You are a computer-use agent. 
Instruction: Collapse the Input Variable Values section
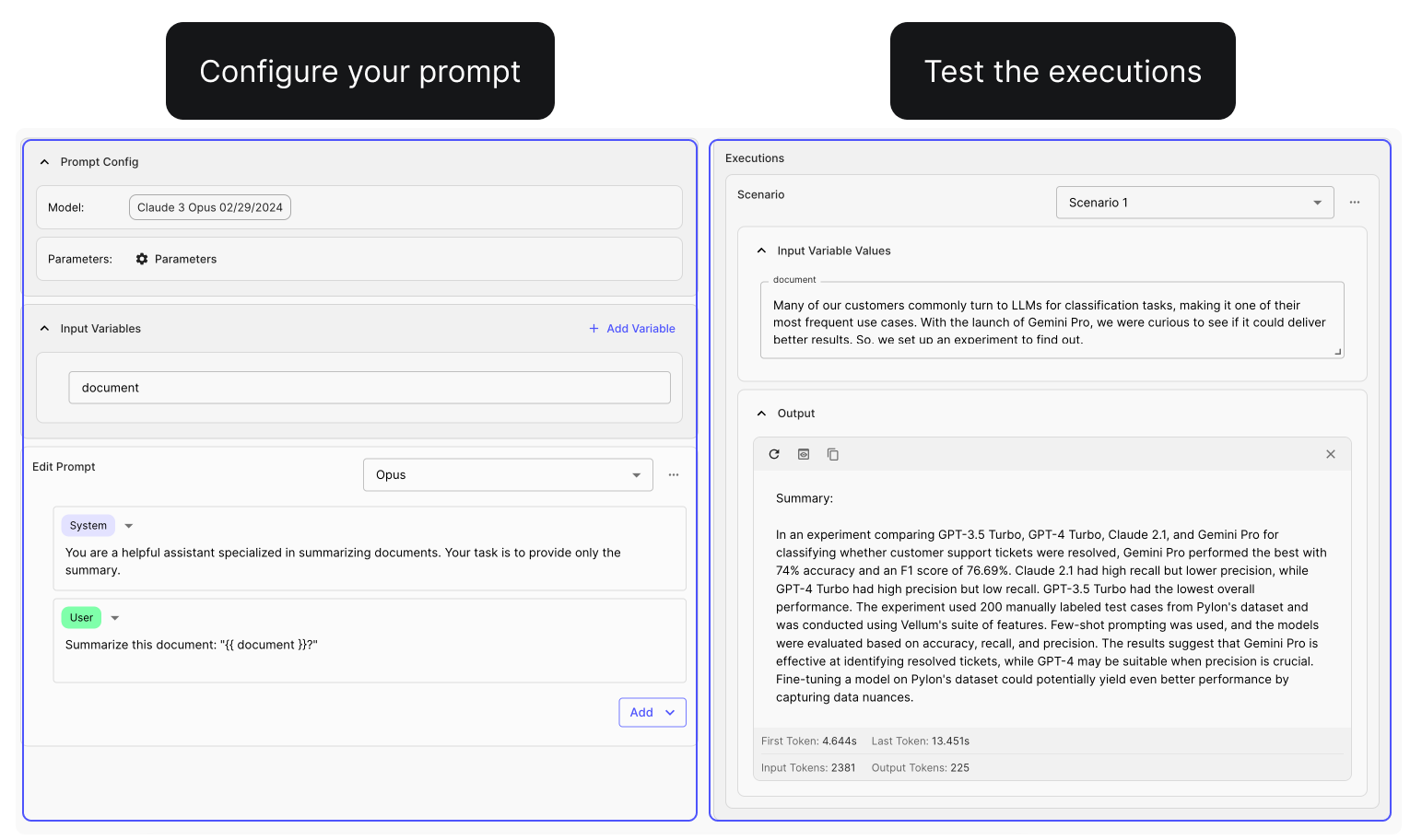761,251
